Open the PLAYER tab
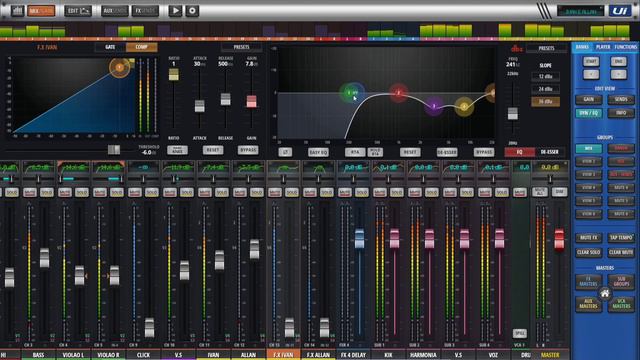640x360 pixels. [x=603, y=47]
